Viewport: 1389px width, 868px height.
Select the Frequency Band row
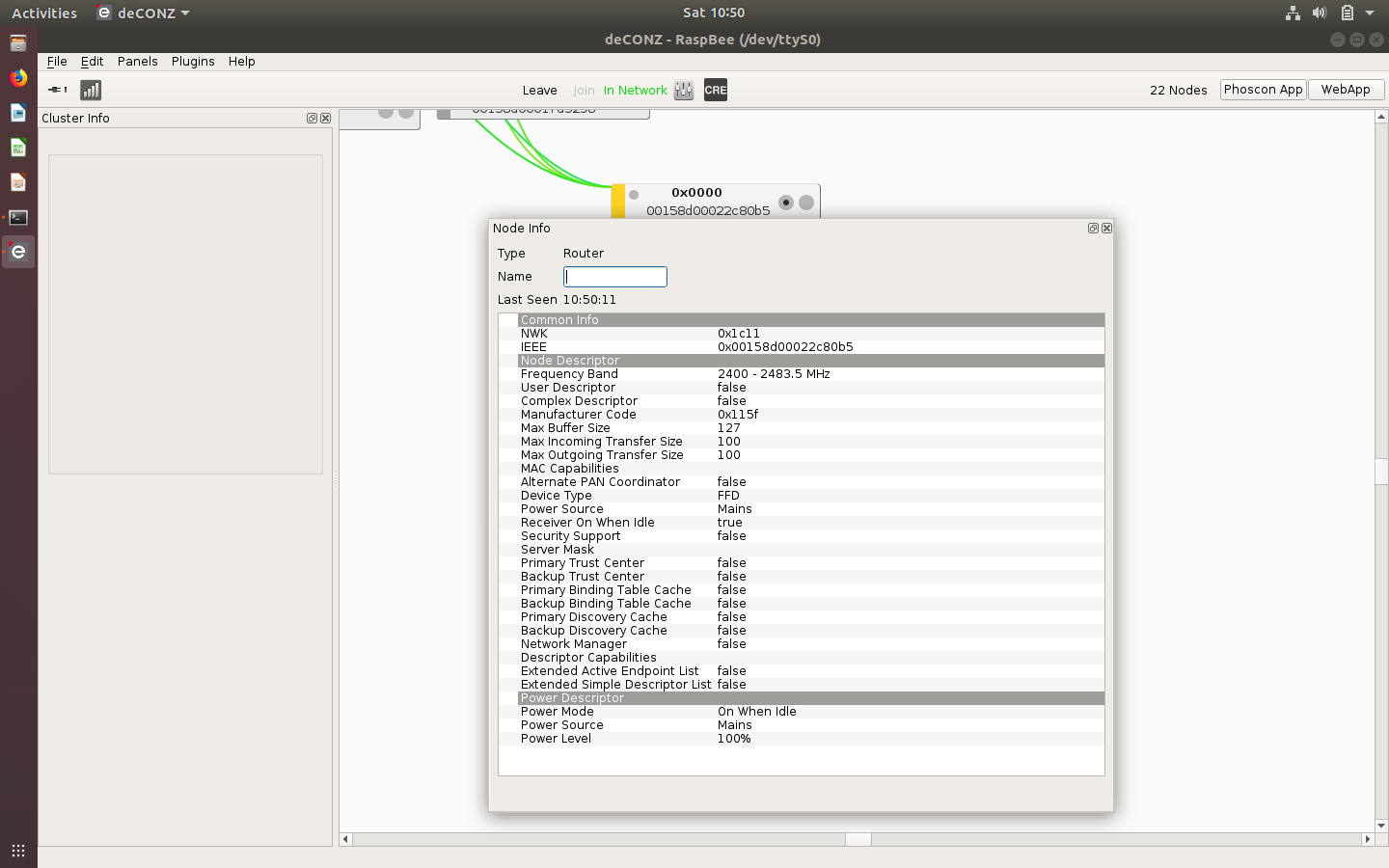point(802,373)
